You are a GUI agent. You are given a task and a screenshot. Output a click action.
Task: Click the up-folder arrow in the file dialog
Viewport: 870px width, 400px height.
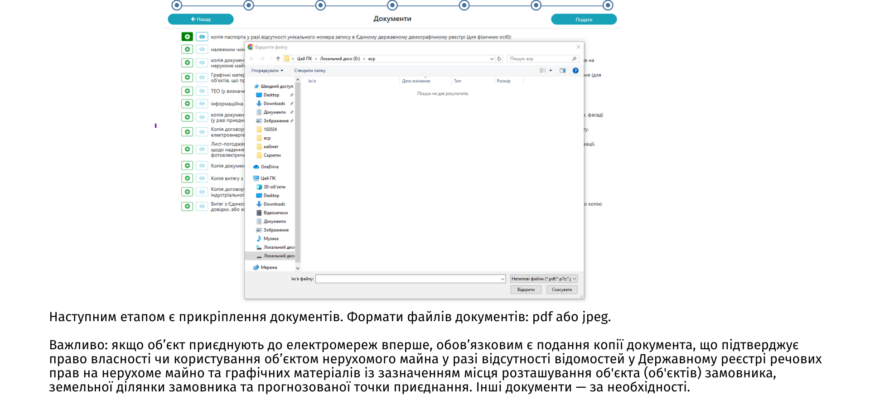click(278, 58)
